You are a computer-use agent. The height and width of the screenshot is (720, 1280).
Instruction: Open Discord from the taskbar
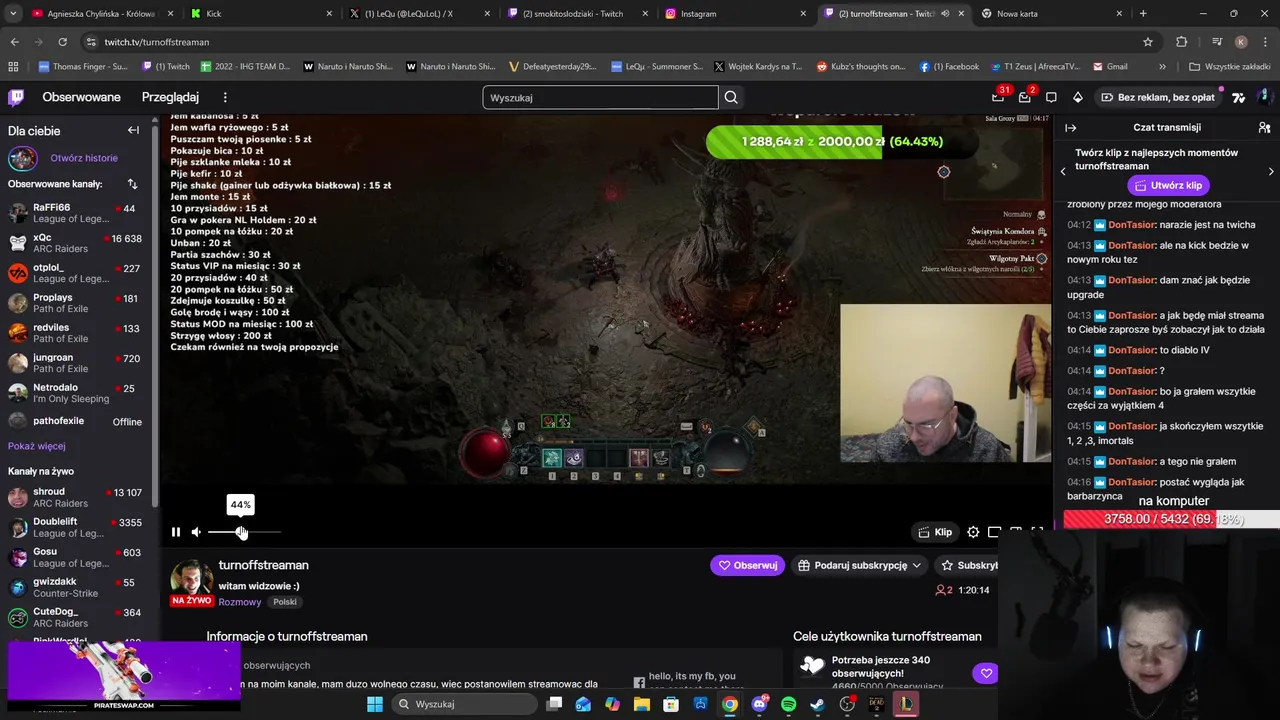tap(759, 704)
